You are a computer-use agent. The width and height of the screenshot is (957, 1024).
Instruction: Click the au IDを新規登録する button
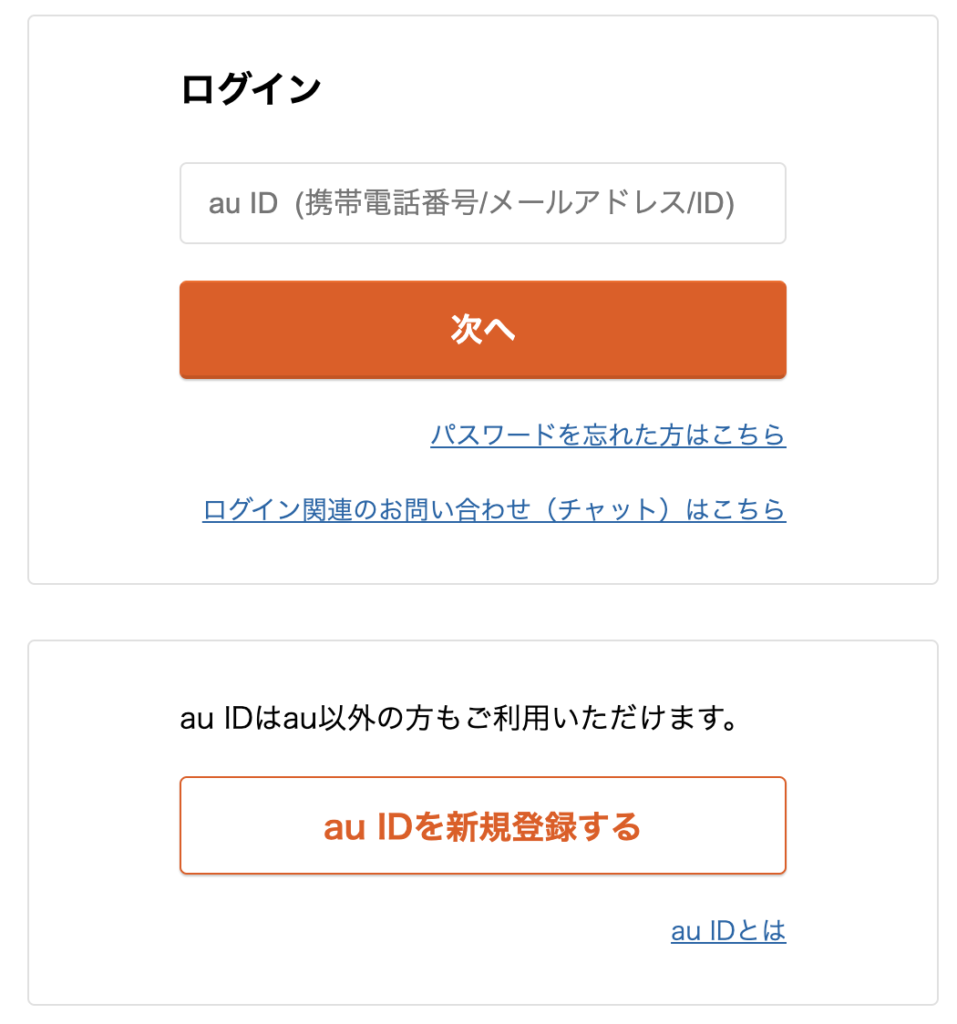click(x=482, y=826)
